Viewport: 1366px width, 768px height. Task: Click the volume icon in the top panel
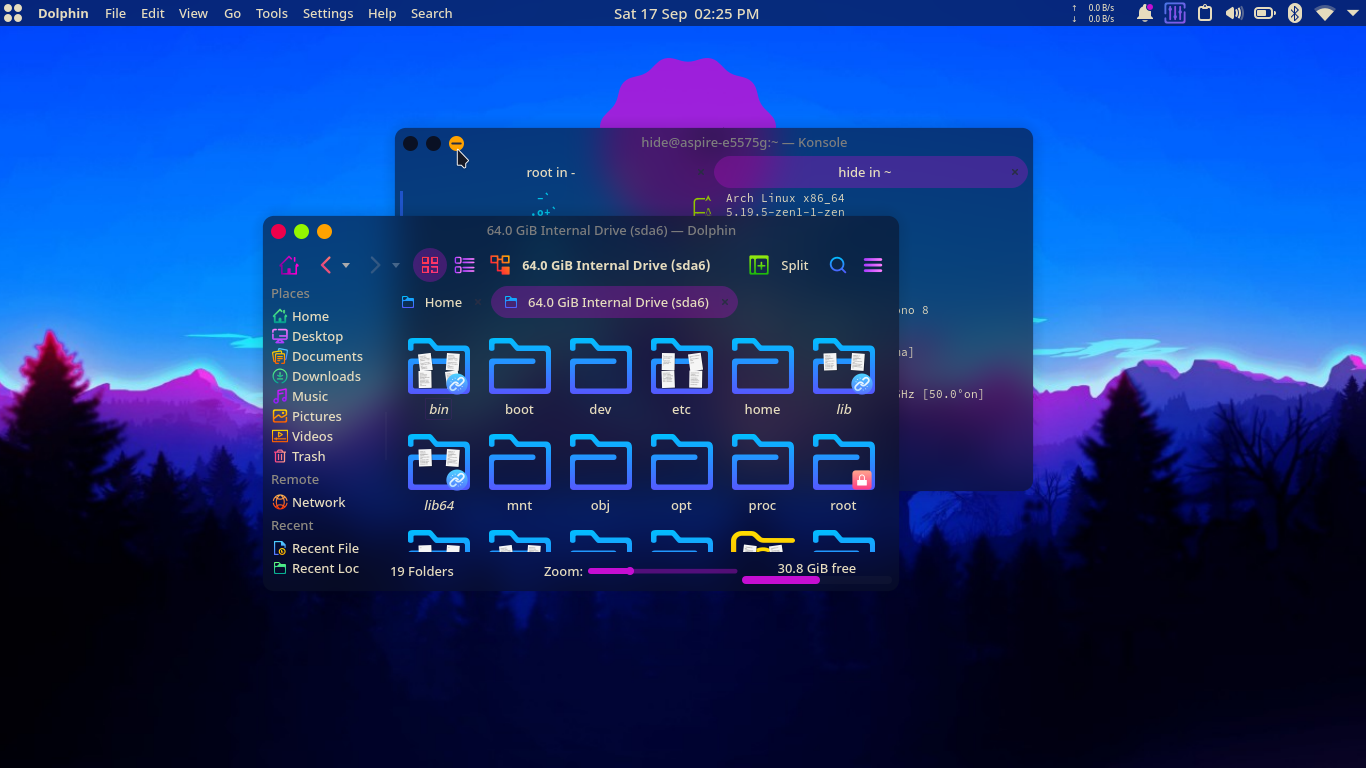click(x=1233, y=13)
